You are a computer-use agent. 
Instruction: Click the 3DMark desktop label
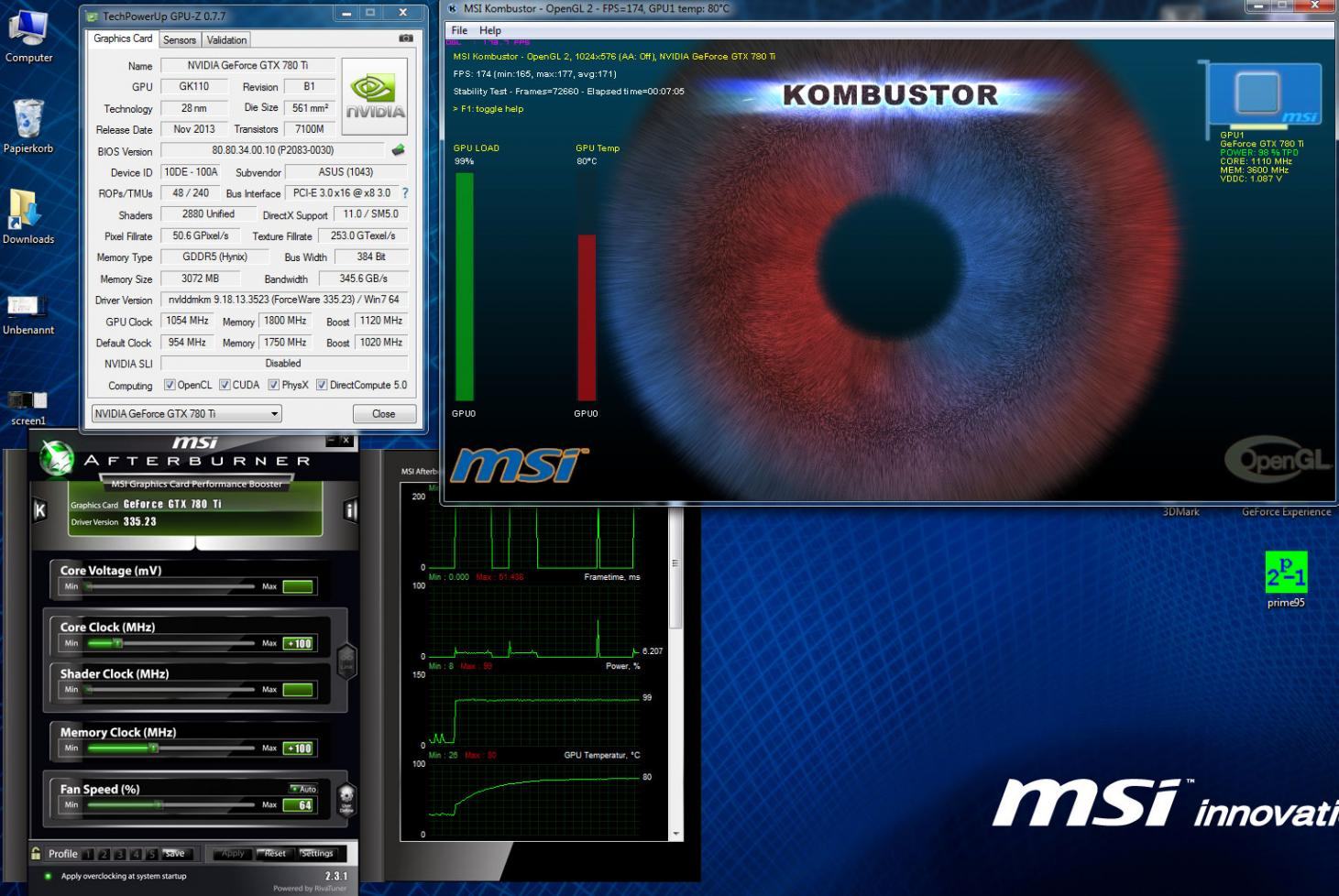[x=1180, y=511]
